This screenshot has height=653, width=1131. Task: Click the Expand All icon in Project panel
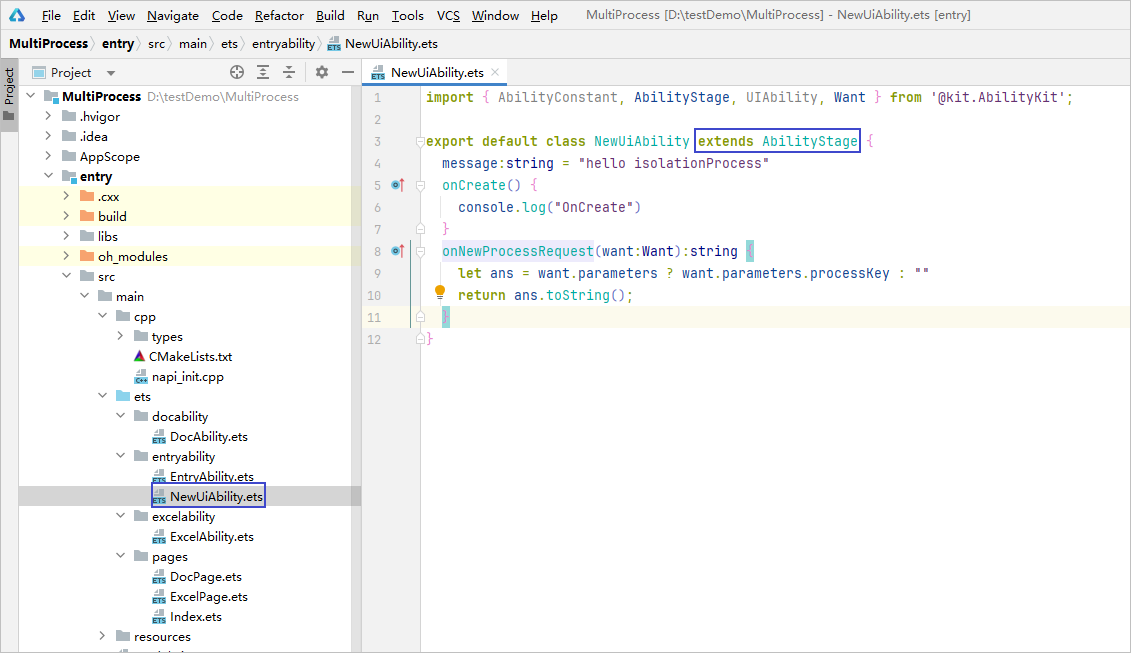coord(263,72)
